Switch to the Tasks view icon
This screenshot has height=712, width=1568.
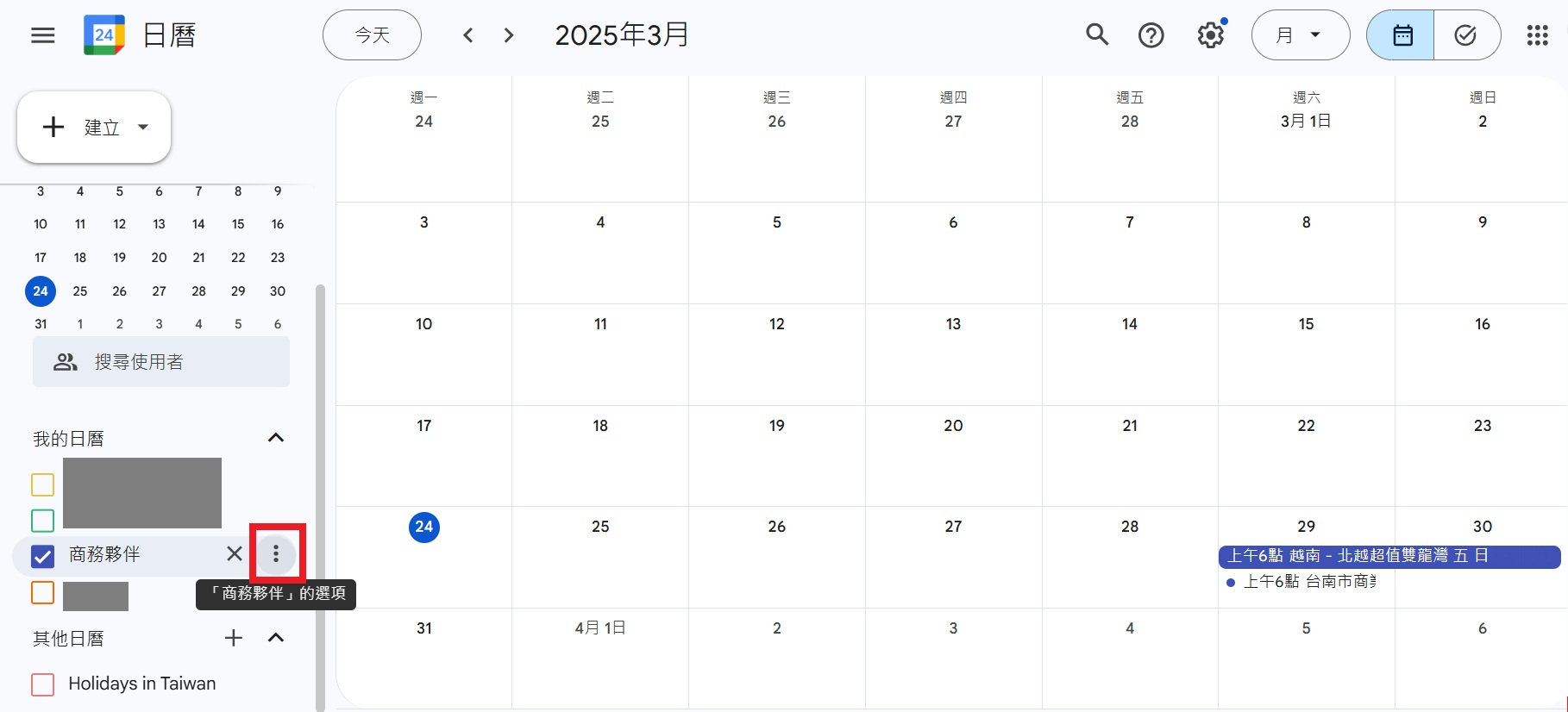[x=1465, y=35]
